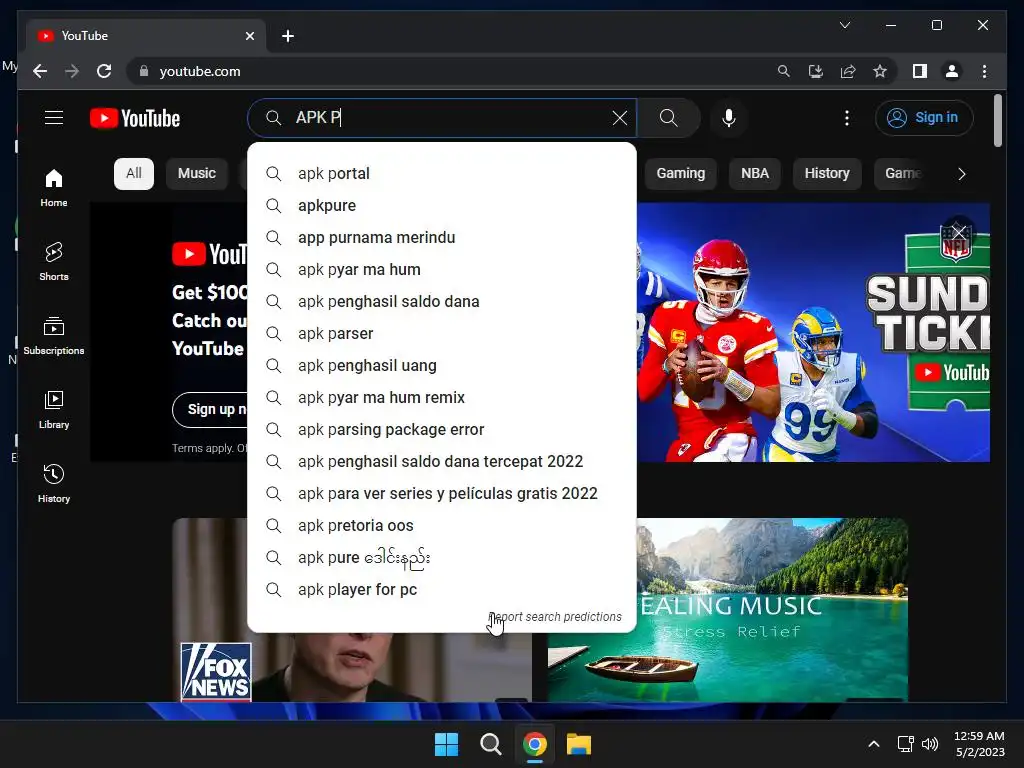1024x768 pixels.
Task: Open File Explorer from the taskbar
Action: (579, 744)
